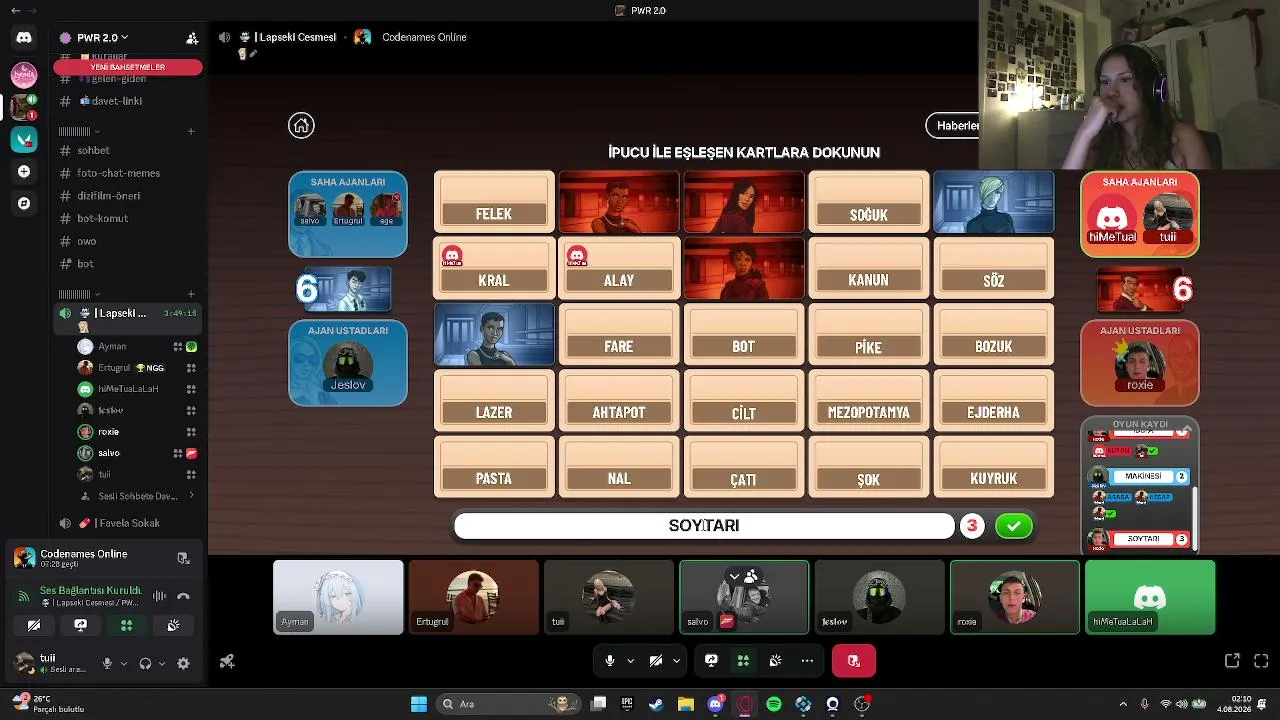Share your screen from call bar

pos(711,661)
